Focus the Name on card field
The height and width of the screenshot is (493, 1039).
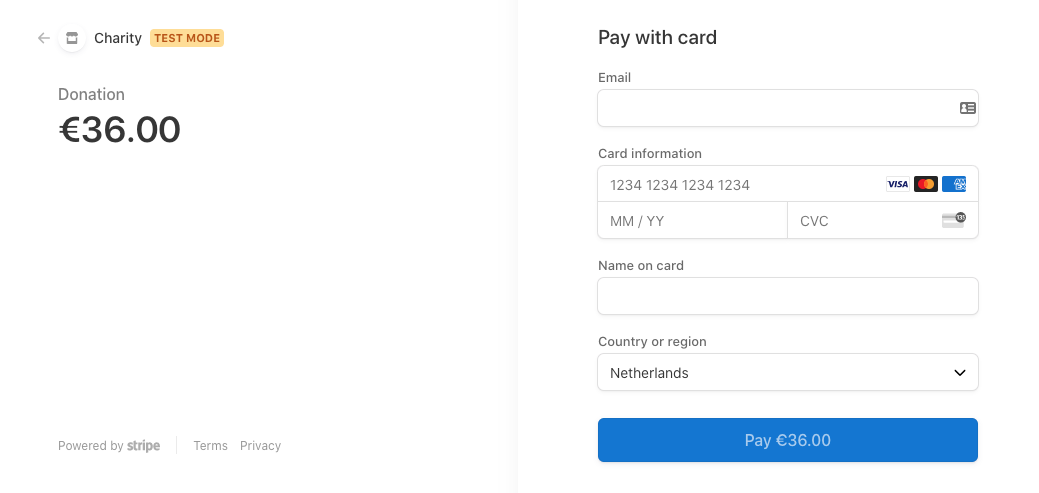(x=787, y=296)
